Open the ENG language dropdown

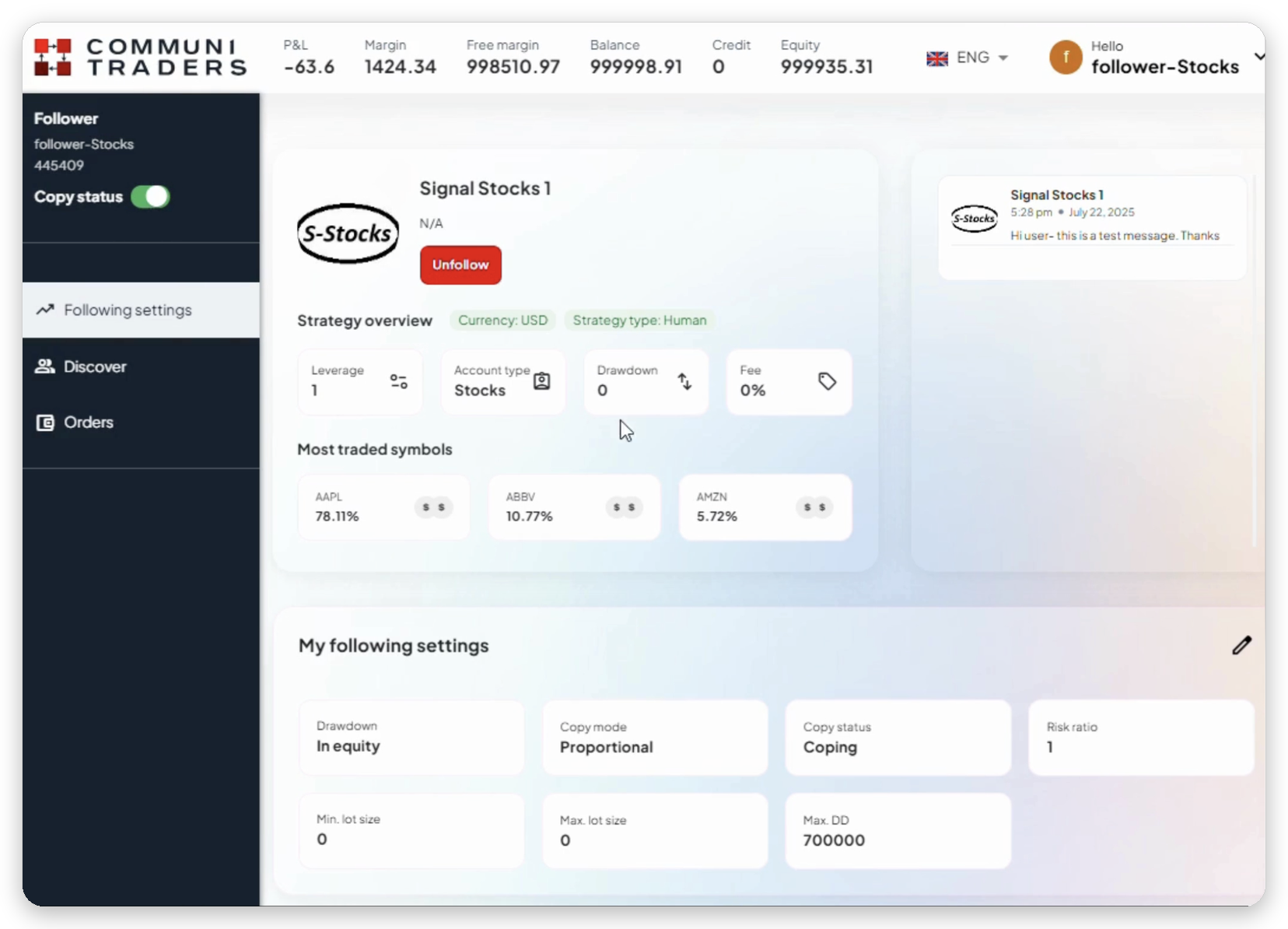(982, 58)
